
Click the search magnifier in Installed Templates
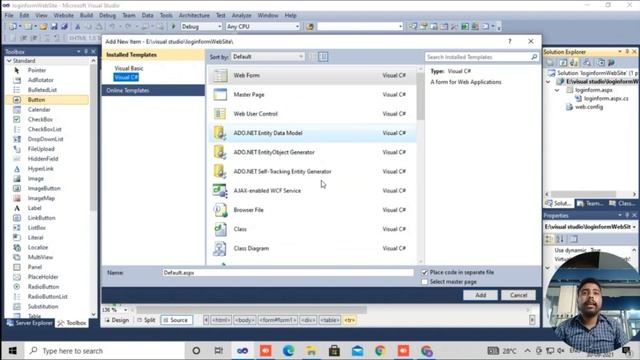click(534, 57)
